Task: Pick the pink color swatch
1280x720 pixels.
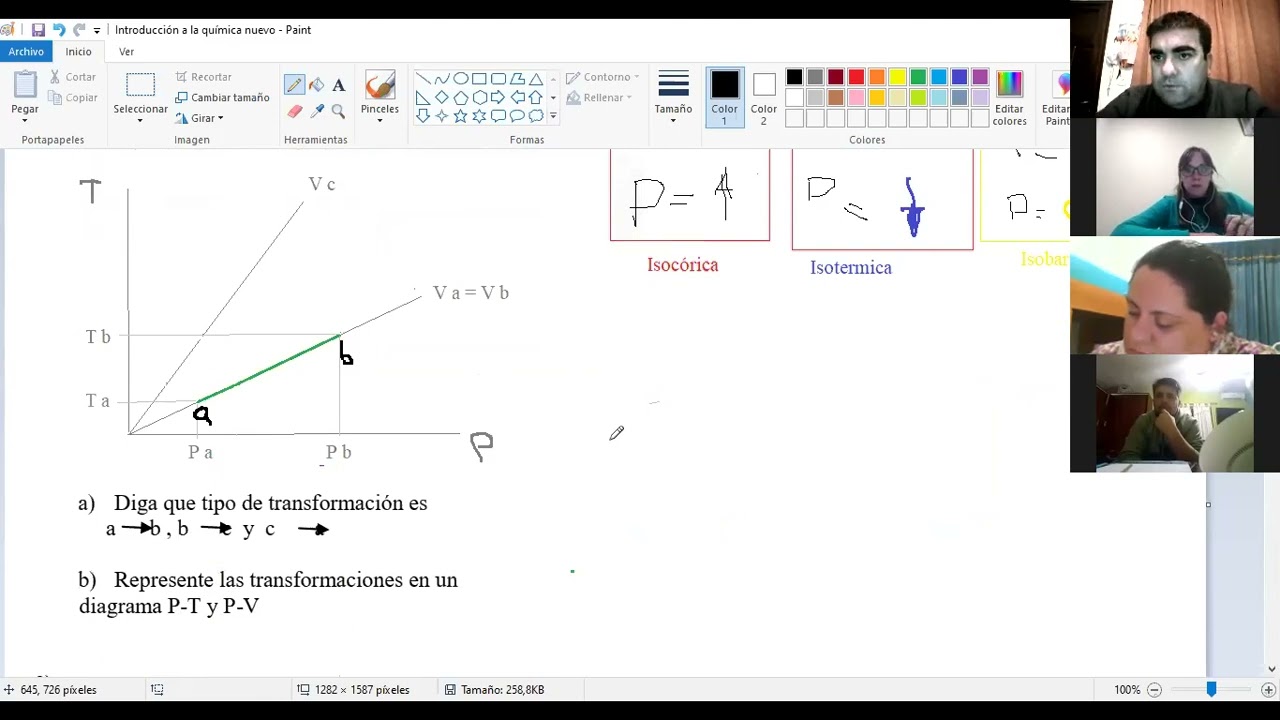Action: pos(856,98)
